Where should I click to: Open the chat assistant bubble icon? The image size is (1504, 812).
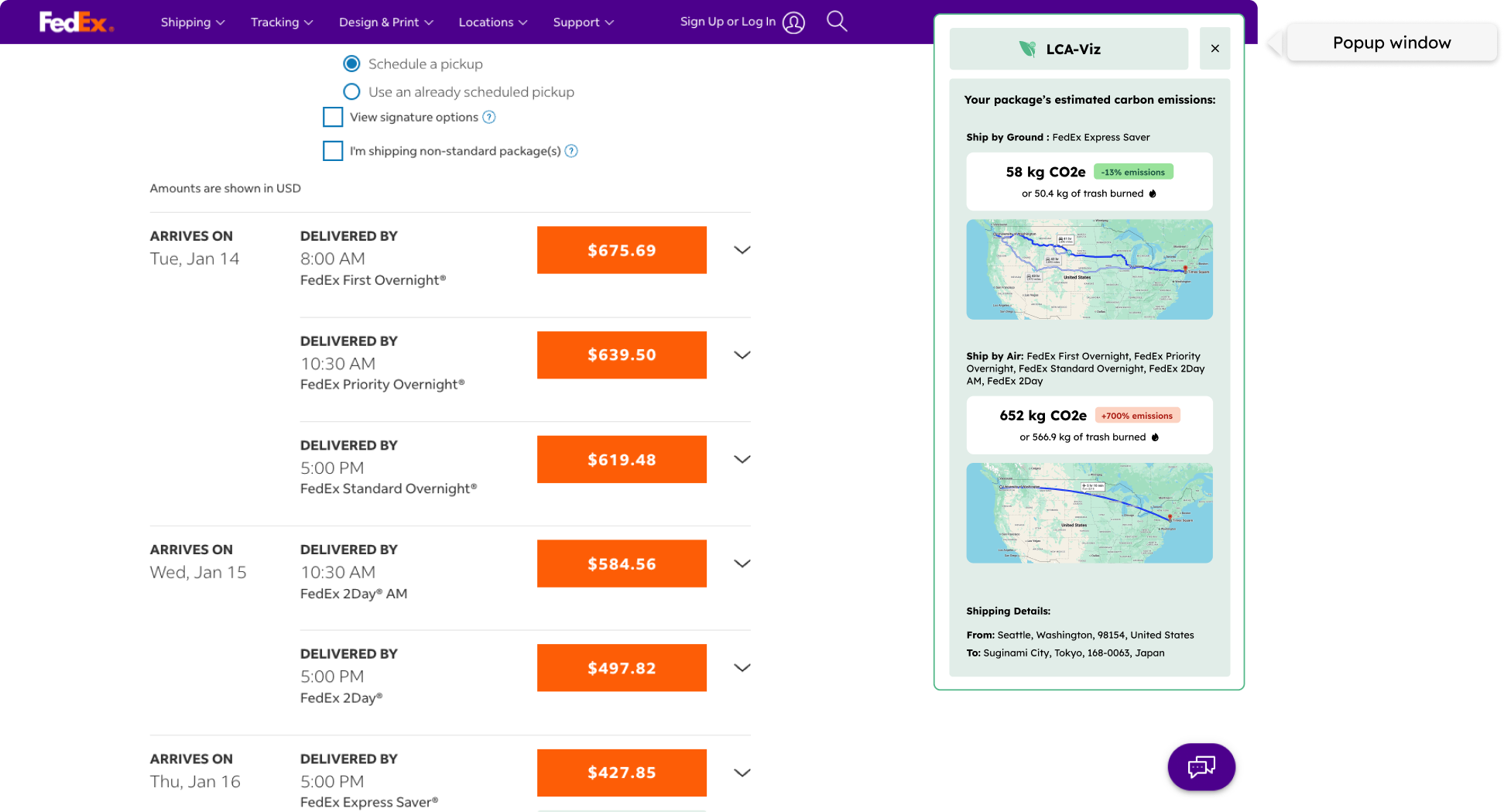1201,766
